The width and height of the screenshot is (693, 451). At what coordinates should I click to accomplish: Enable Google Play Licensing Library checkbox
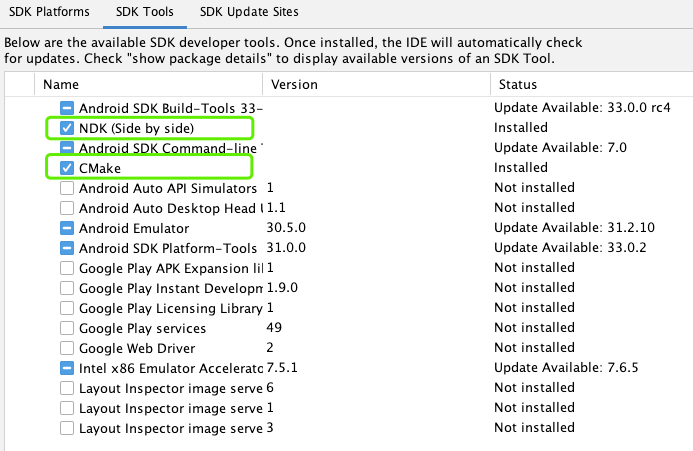tap(67, 308)
